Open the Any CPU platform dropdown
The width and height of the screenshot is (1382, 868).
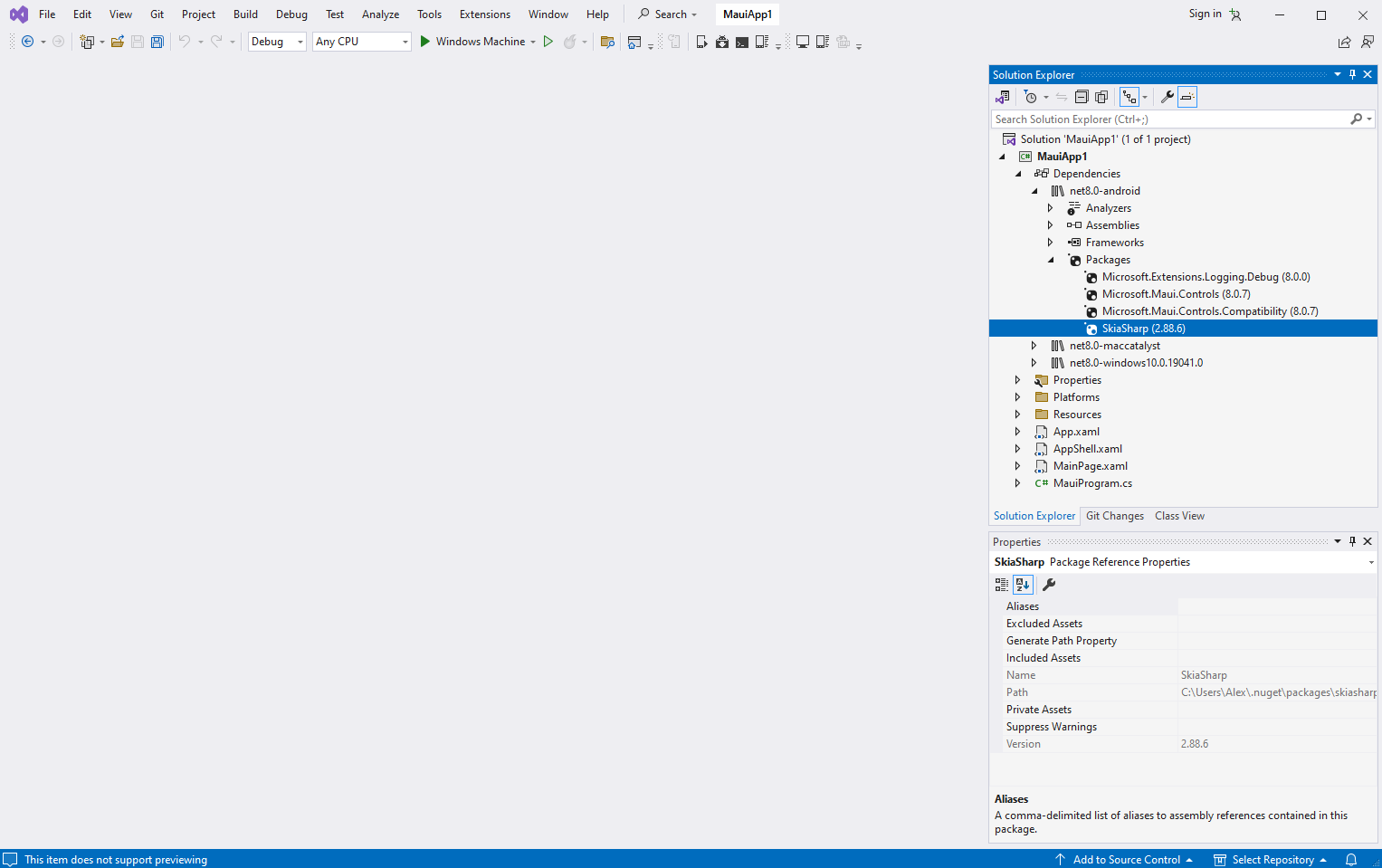coord(361,42)
